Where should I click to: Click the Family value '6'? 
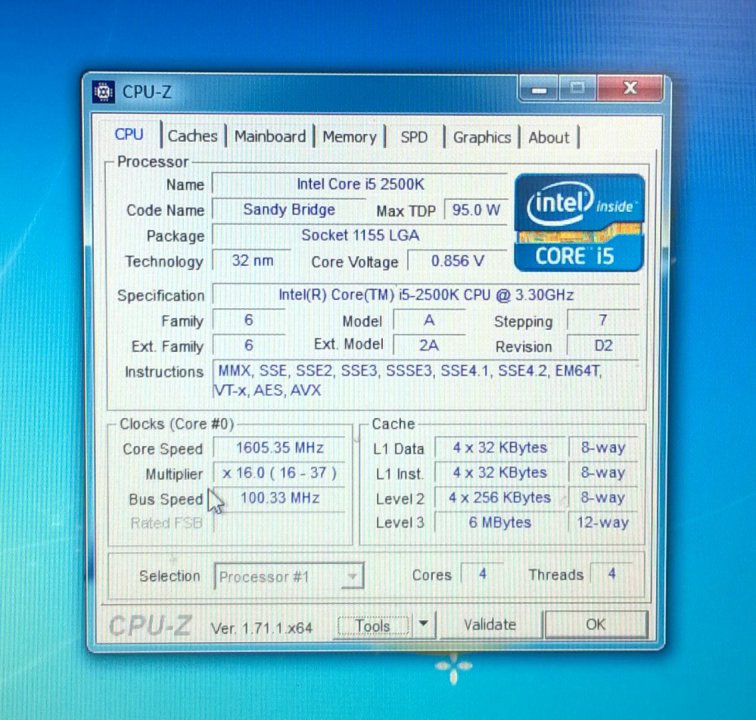click(249, 320)
